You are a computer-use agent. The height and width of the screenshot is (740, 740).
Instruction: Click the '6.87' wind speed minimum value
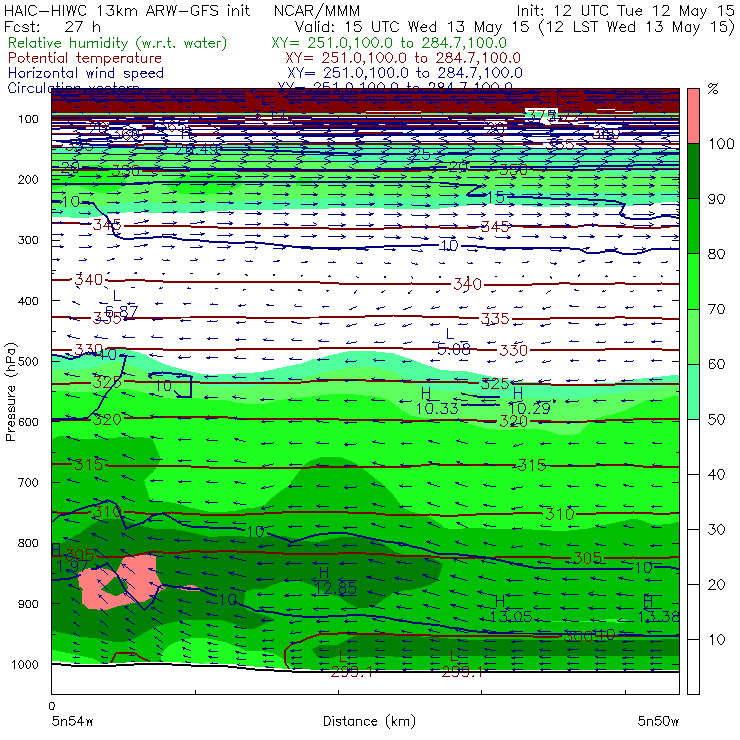click(121, 311)
